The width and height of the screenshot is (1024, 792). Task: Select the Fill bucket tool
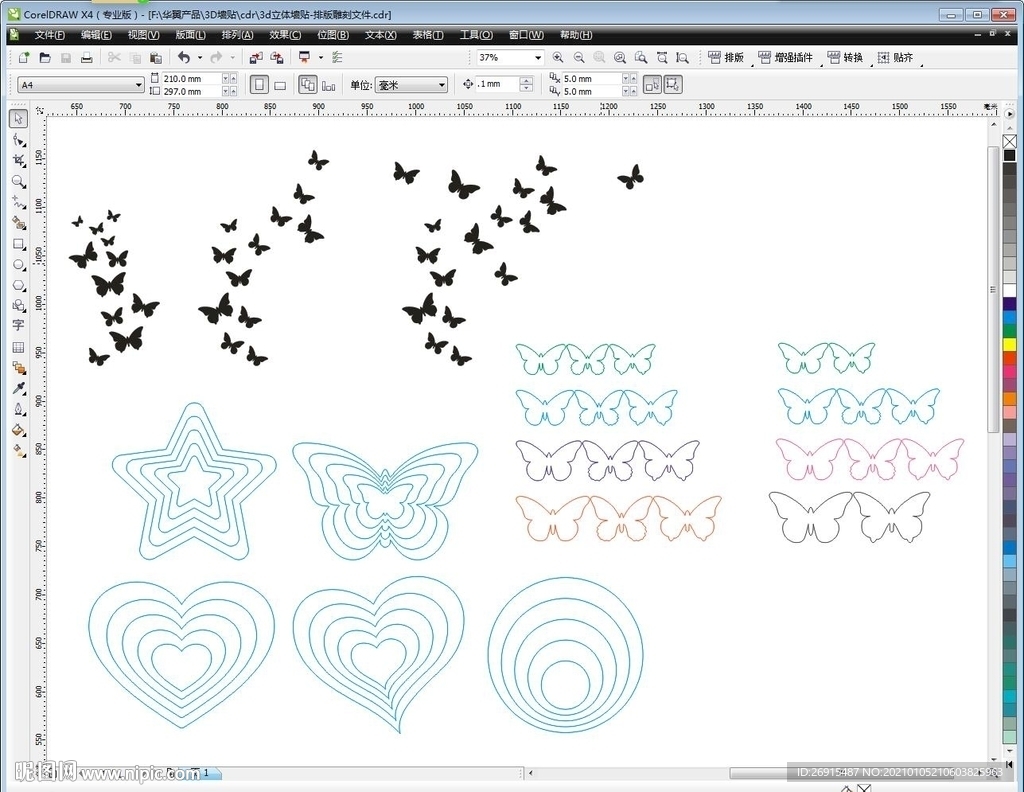tap(19, 430)
